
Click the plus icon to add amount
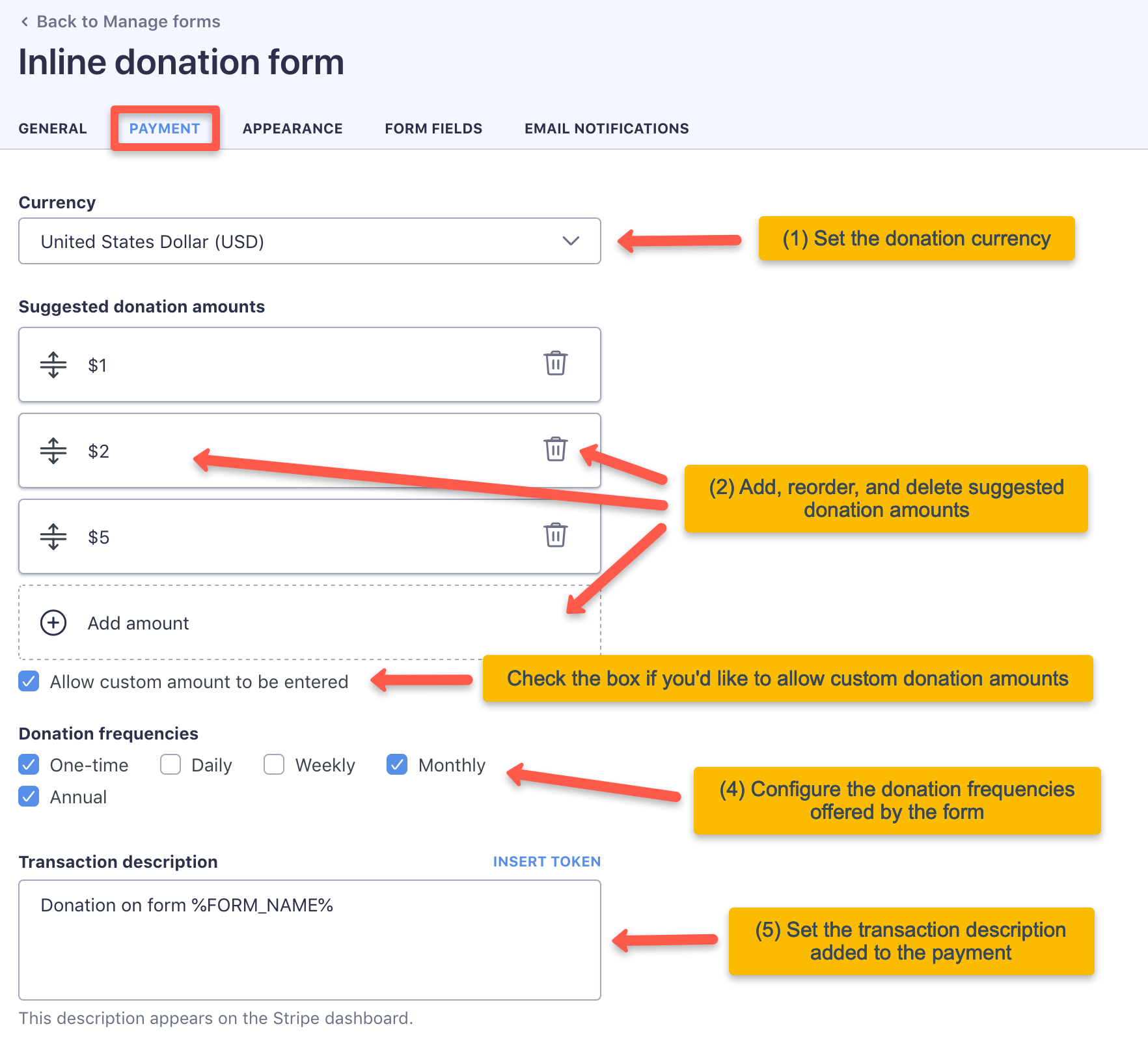tap(52, 622)
